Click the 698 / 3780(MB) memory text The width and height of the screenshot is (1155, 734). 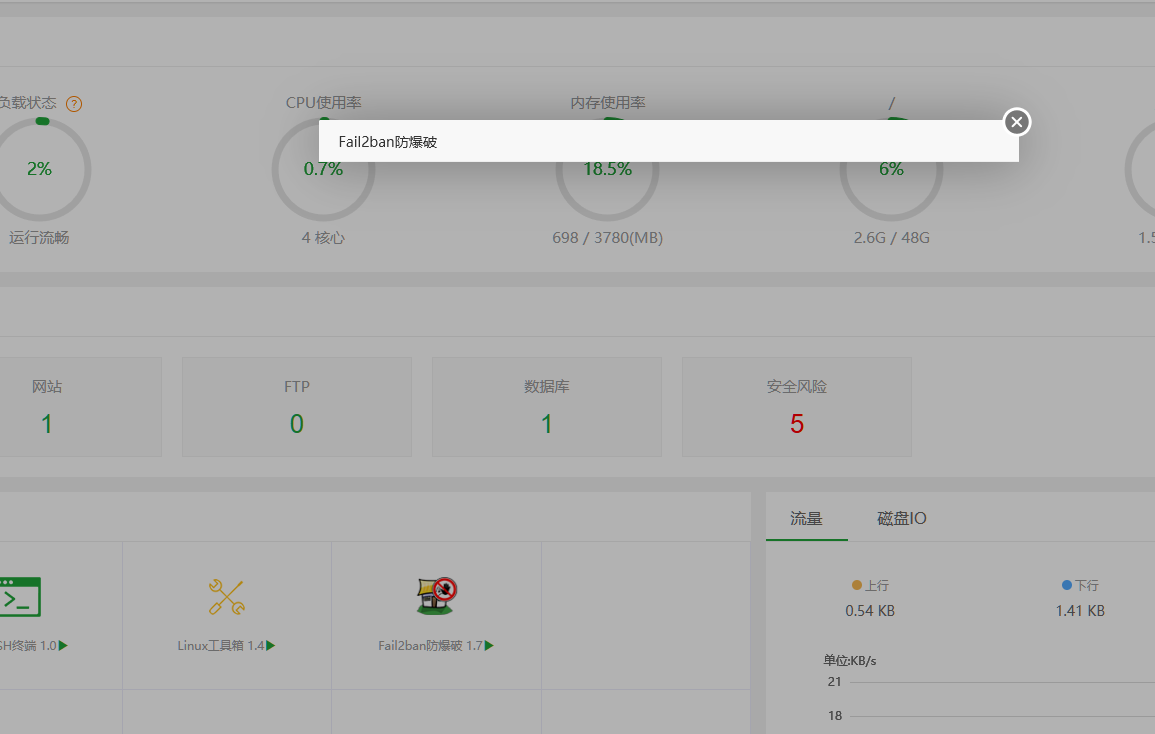click(x=608, y=238)
